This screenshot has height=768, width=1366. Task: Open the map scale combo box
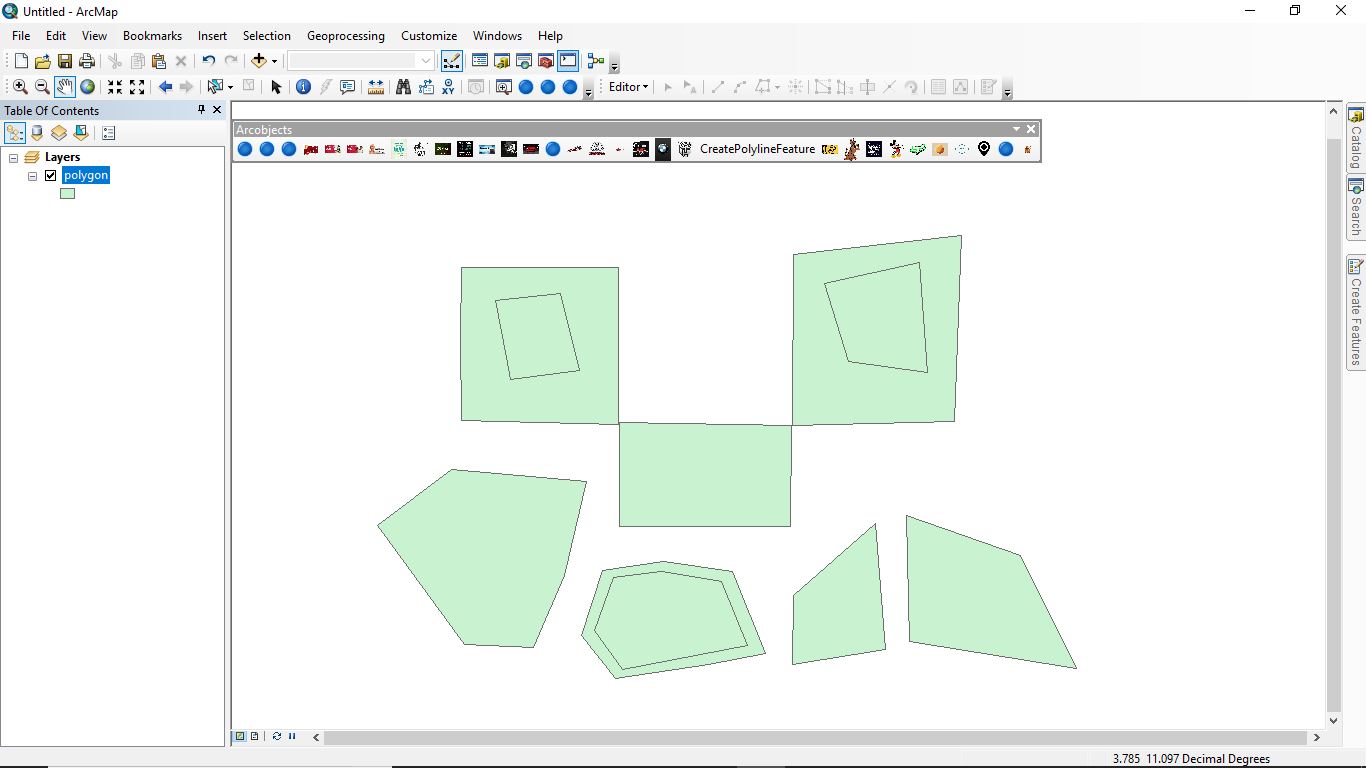click(361, 61)
